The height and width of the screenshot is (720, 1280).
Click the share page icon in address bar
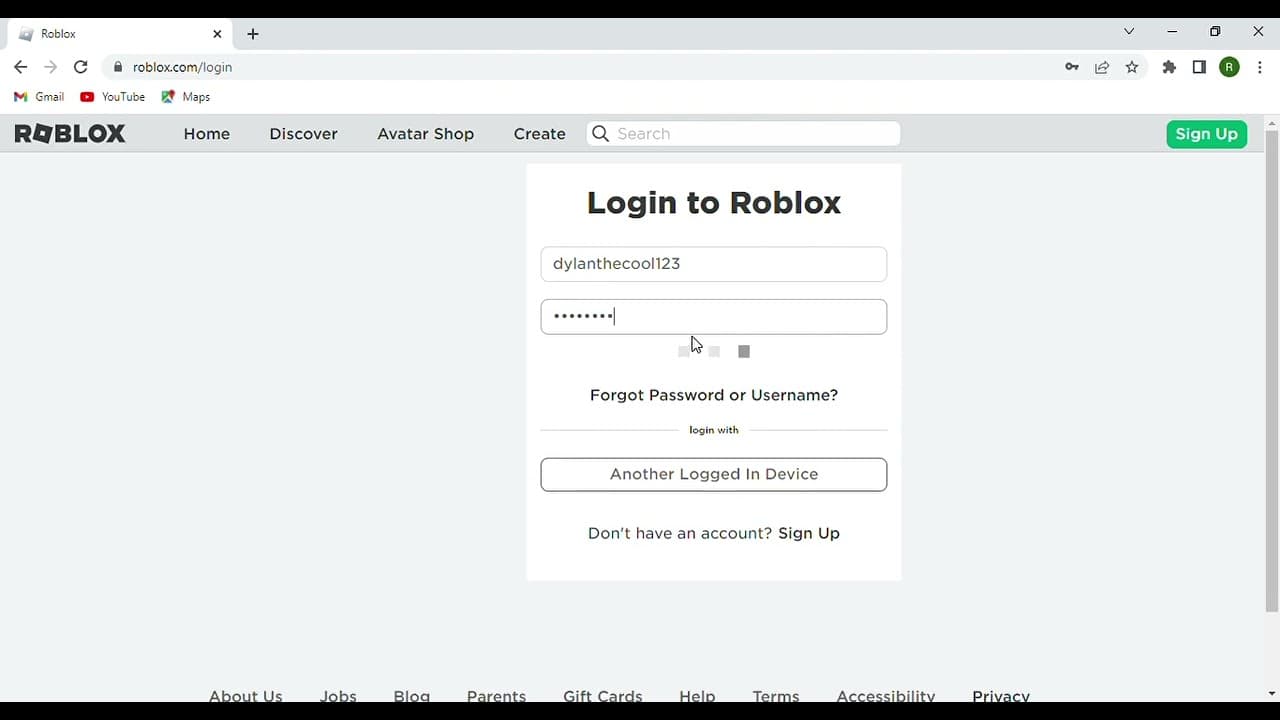[x=1102, y=67]
